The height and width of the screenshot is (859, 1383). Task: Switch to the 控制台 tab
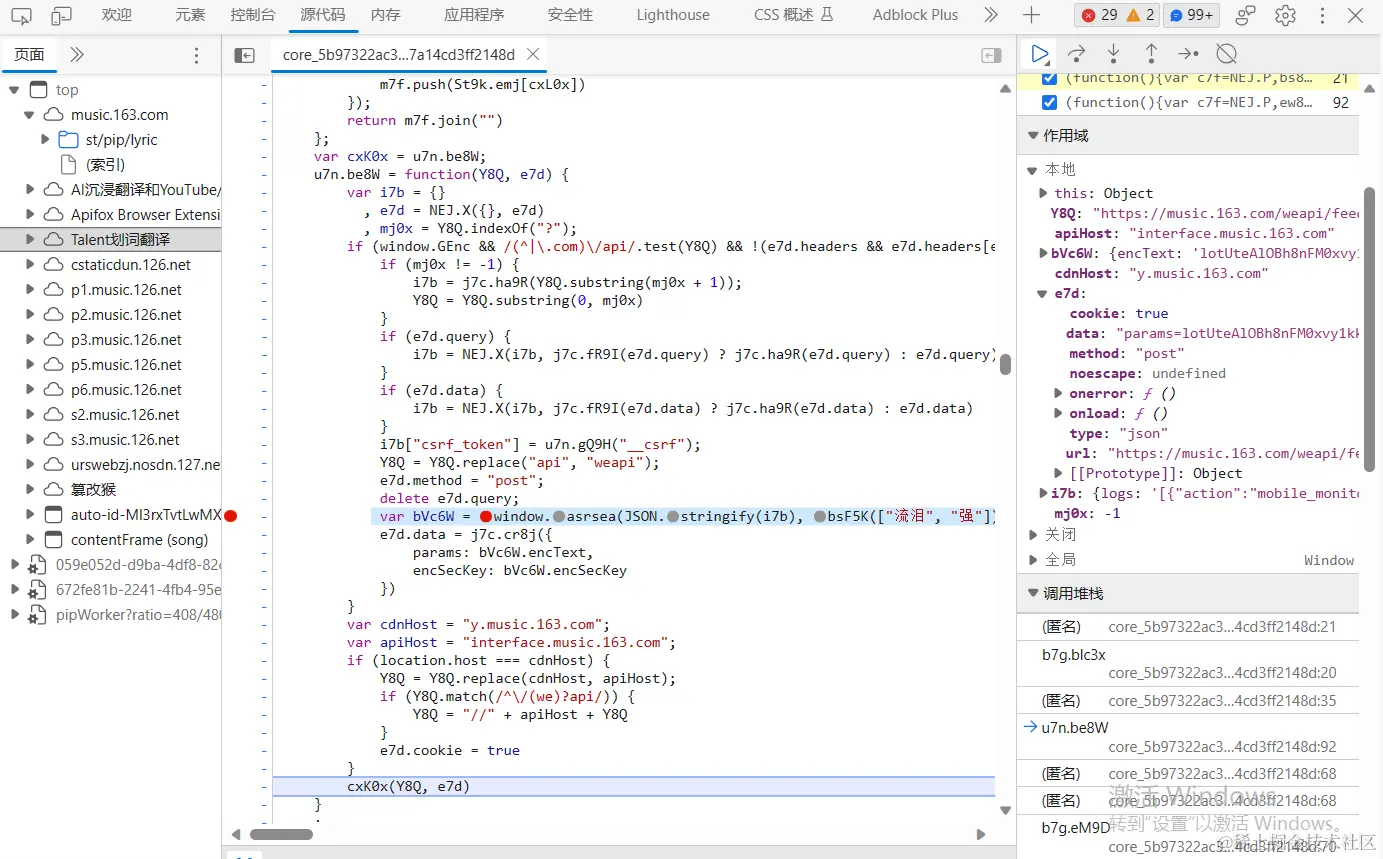pos(253,15)
